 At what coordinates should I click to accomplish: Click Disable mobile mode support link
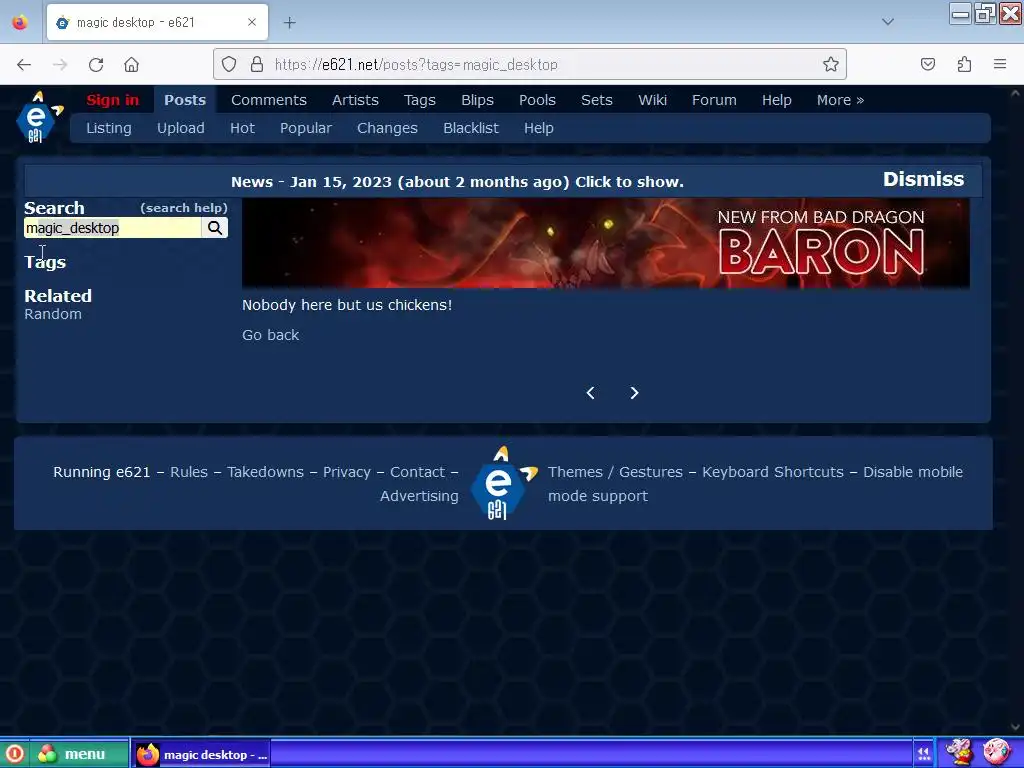click(756, 484)
